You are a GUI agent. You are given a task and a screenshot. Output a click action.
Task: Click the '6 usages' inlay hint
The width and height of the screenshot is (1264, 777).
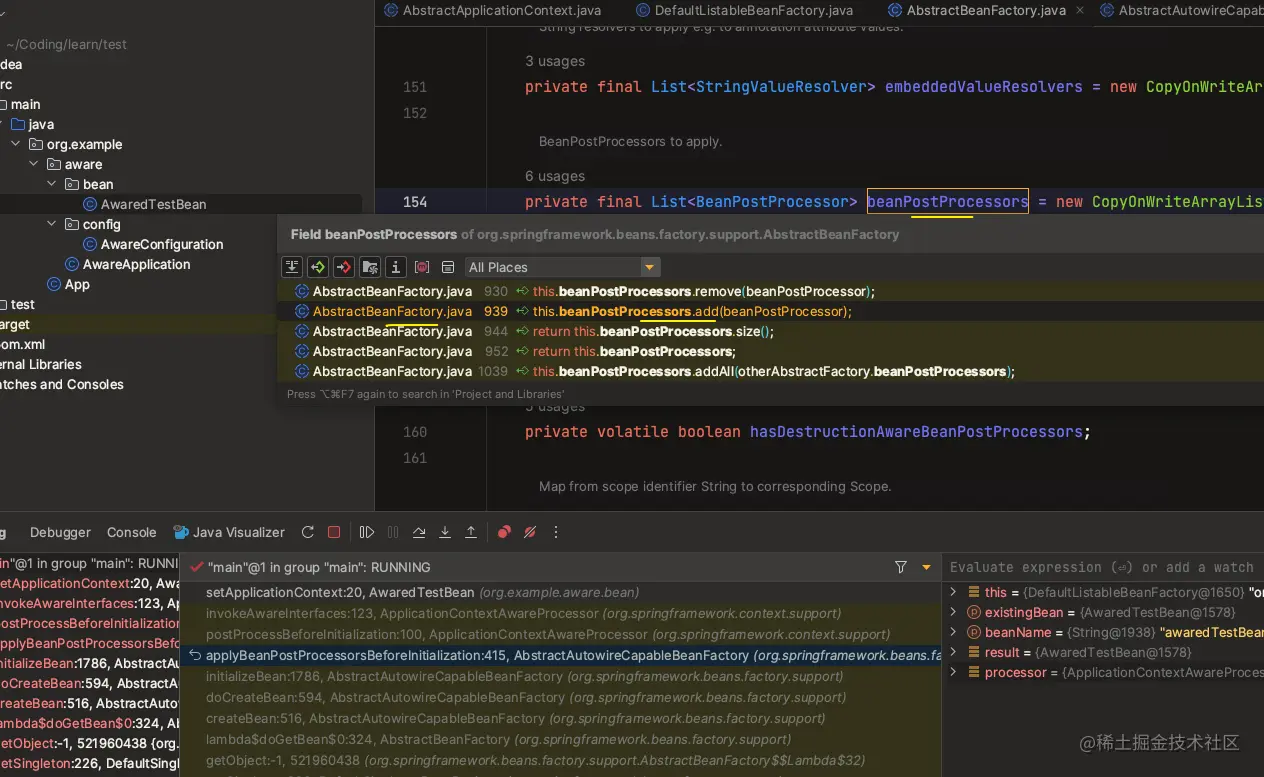[555, 176]
